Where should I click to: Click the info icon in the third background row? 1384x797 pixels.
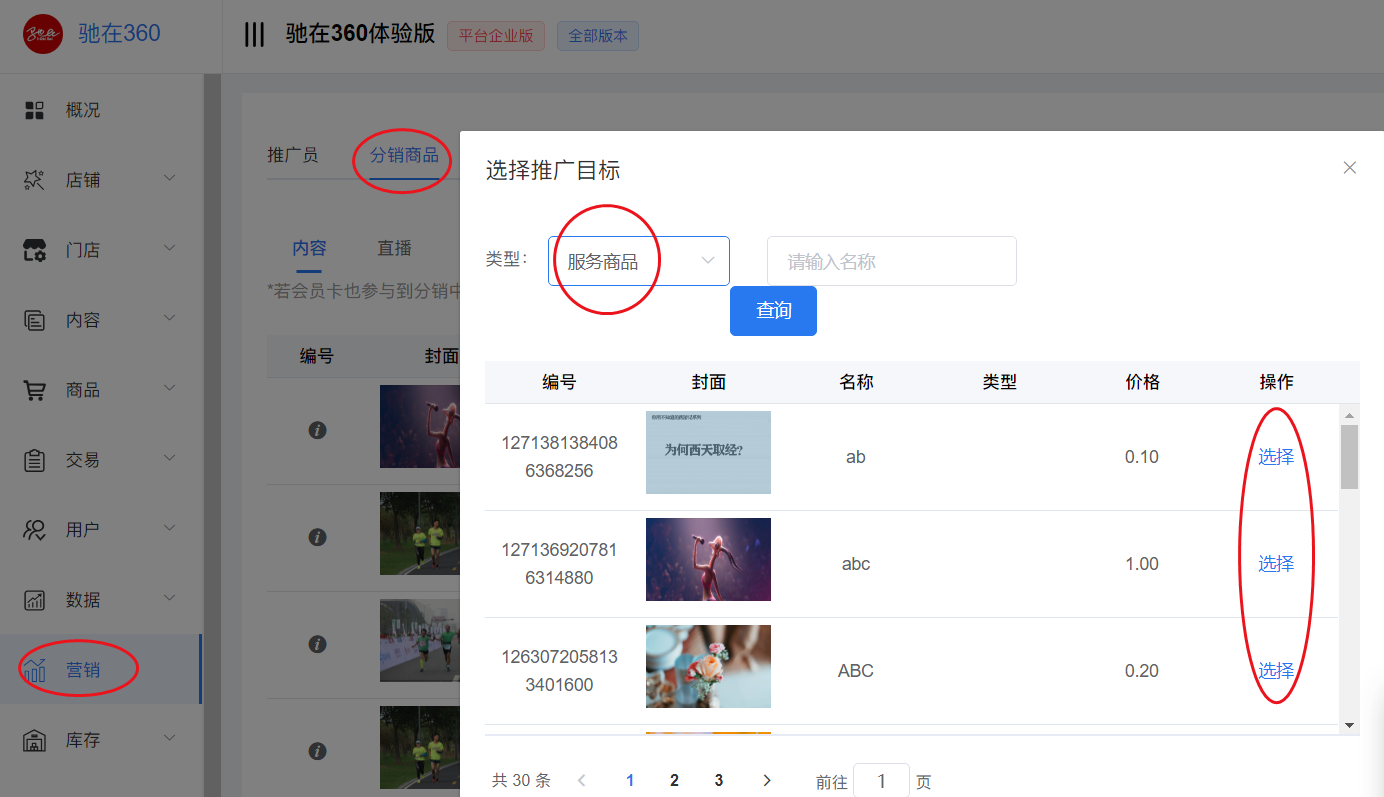[318, 644]
